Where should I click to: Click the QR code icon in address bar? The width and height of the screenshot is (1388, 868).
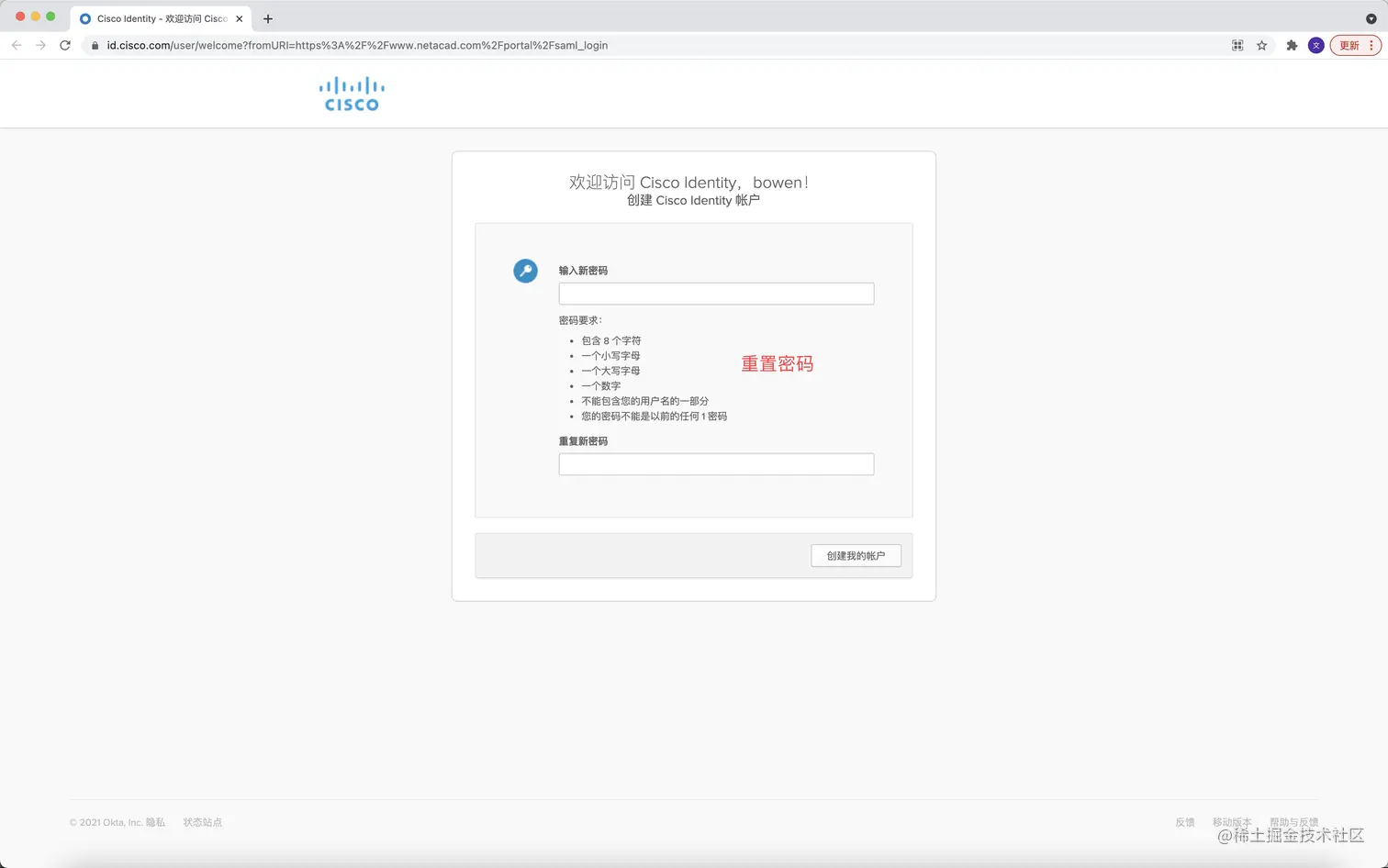click(1237, 45)
